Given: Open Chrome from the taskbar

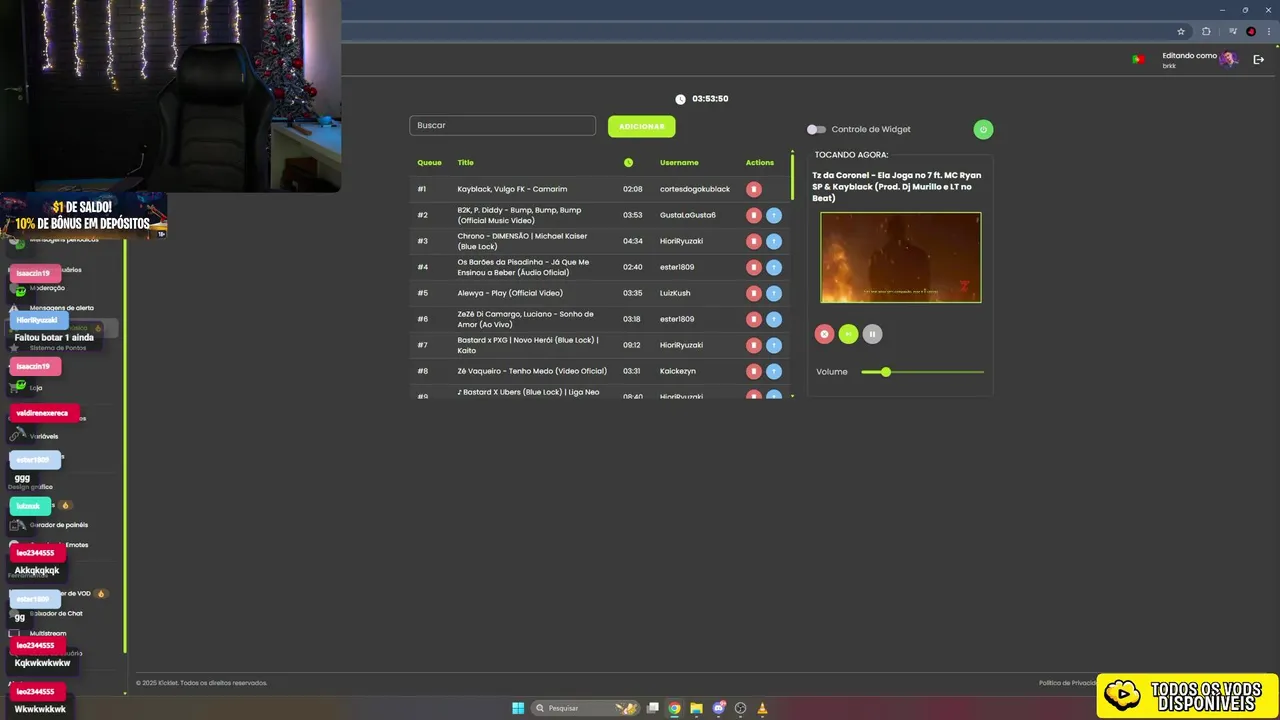Looking at the screenshot, I should tap(675, 708).
